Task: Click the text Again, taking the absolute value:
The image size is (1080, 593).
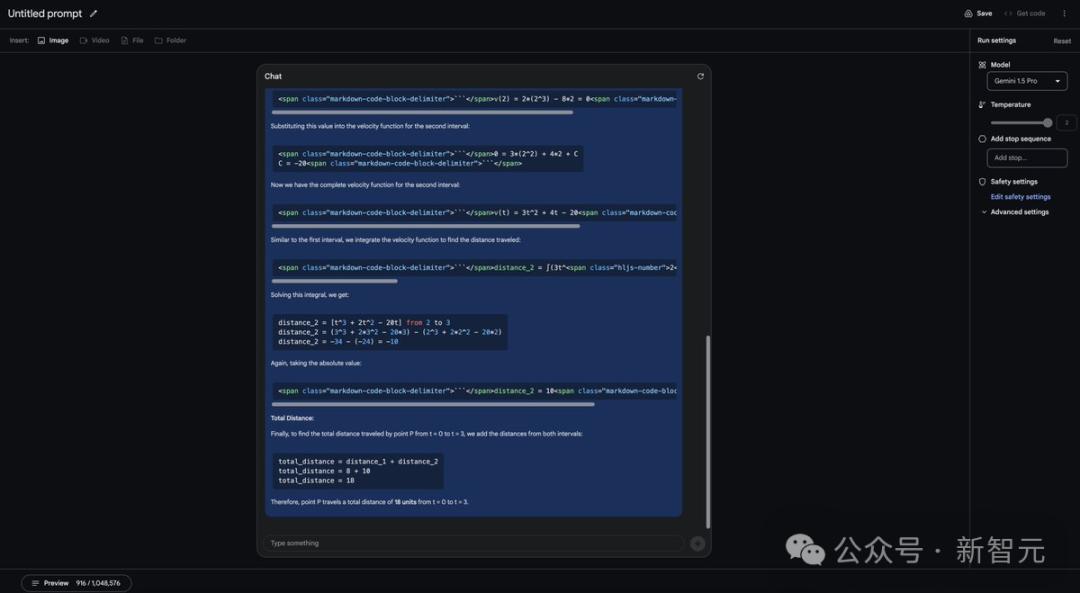Action: click(x=315, y=363)
